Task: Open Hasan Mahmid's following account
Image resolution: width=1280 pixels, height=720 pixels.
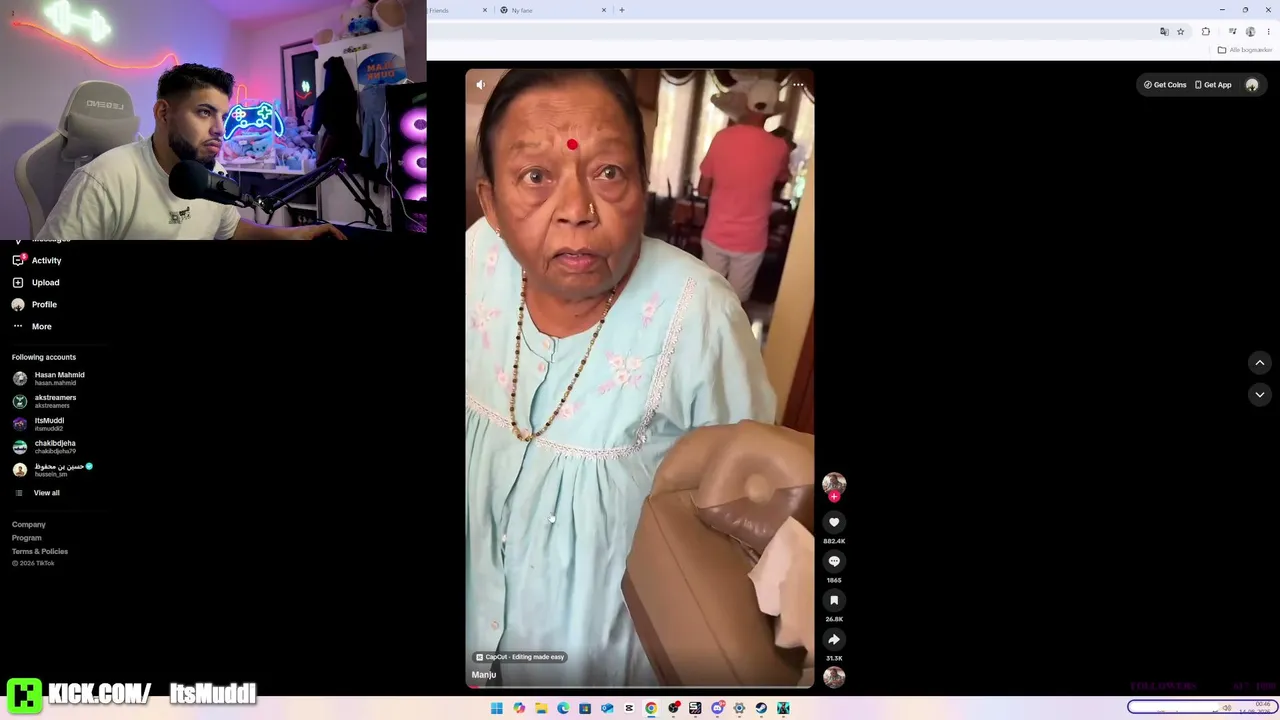Action: point(49,378)
